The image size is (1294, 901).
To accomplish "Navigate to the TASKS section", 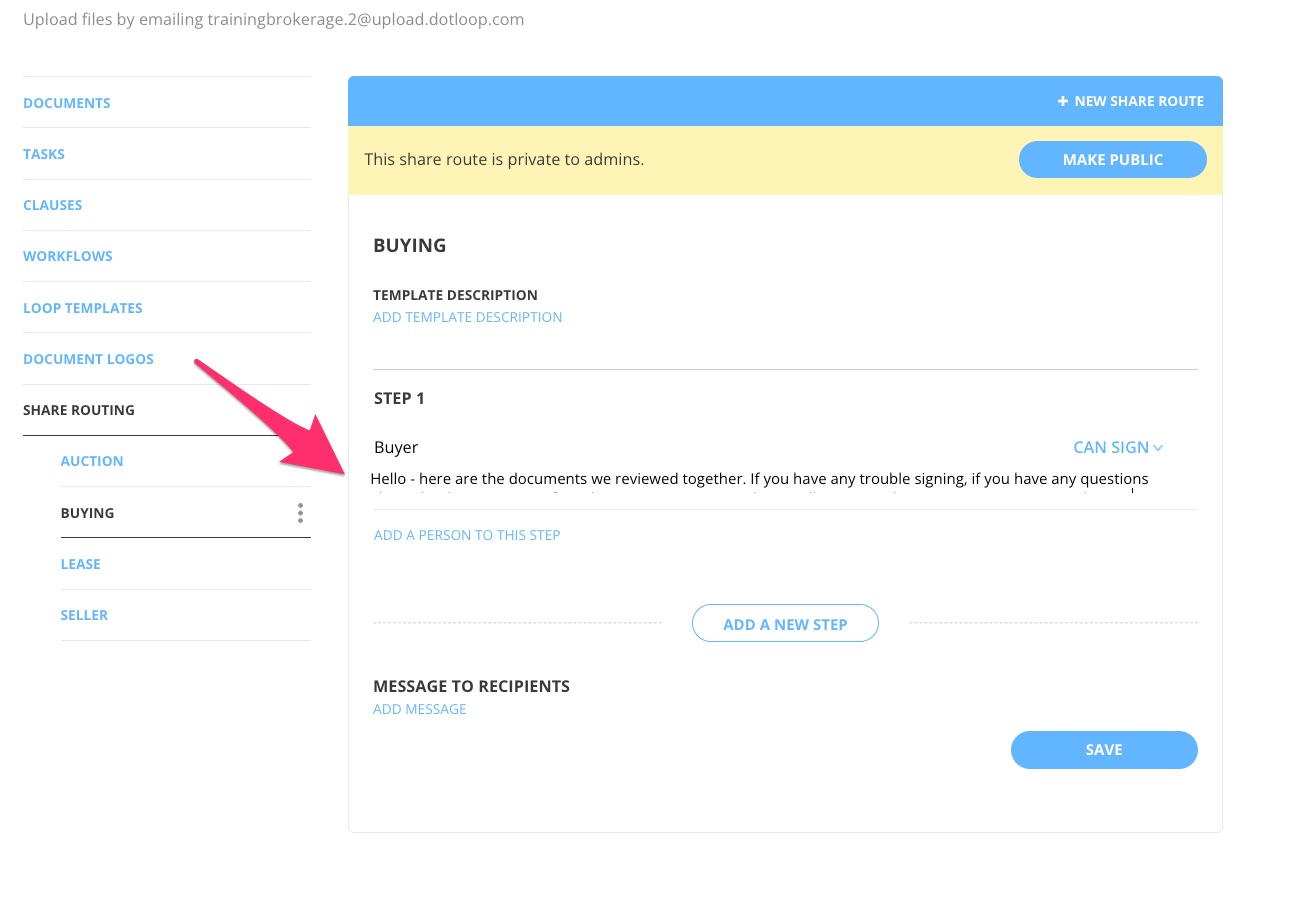I will point(44,153).
